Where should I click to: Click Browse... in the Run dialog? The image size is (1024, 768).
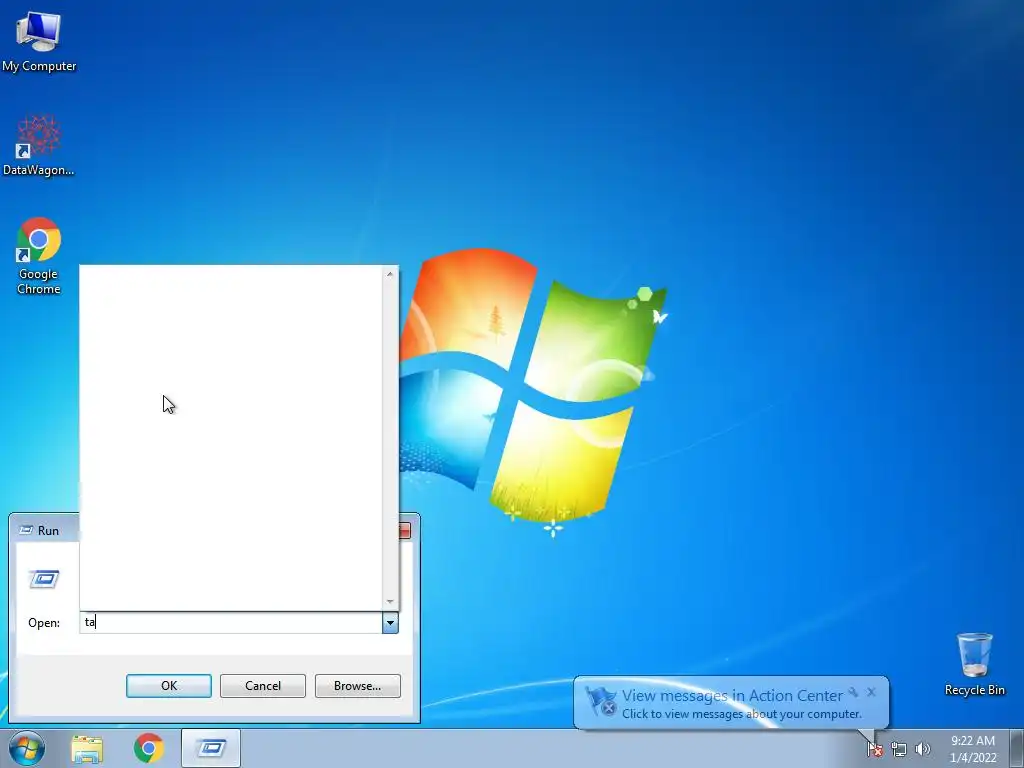pos(357,686)
